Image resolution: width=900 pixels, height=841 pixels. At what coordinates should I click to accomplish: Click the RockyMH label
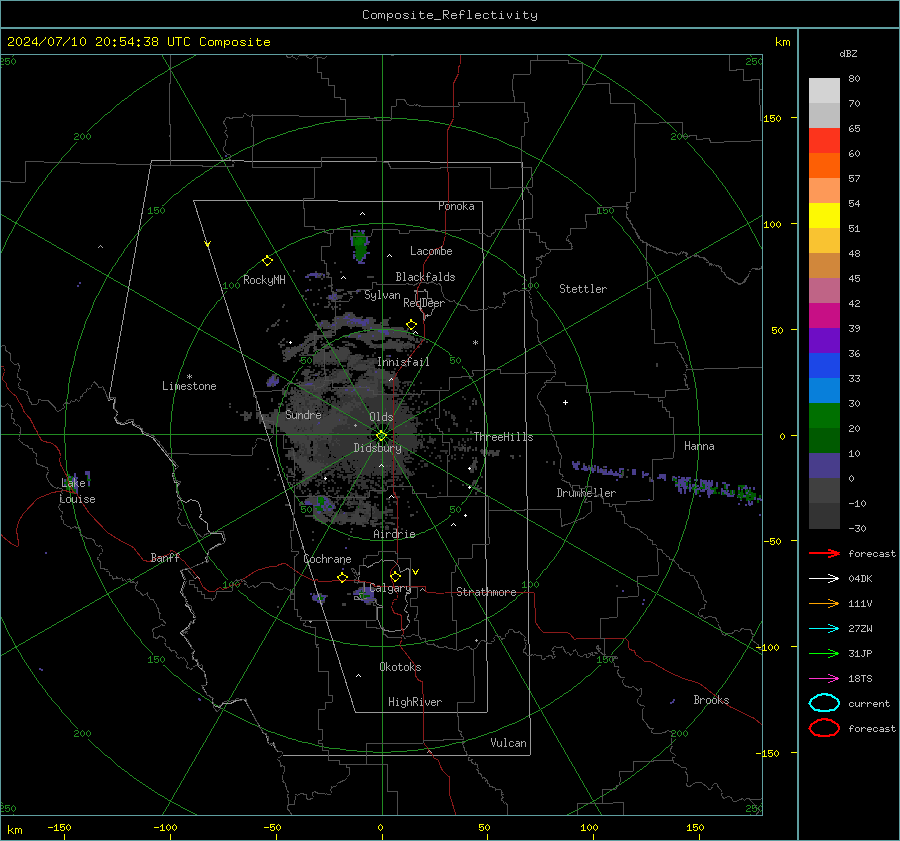(264, 280)
